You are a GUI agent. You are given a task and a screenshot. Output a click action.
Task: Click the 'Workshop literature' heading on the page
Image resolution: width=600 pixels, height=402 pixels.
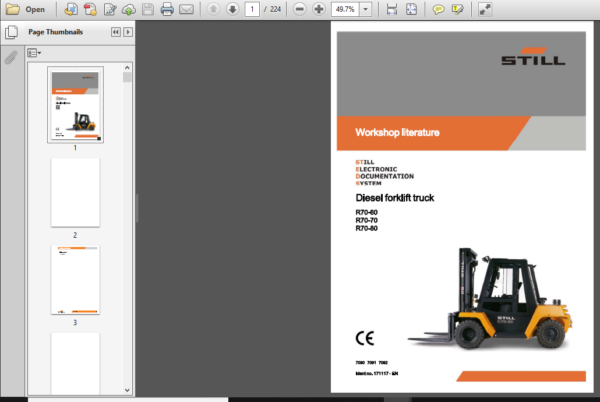[x=397, y=132]
